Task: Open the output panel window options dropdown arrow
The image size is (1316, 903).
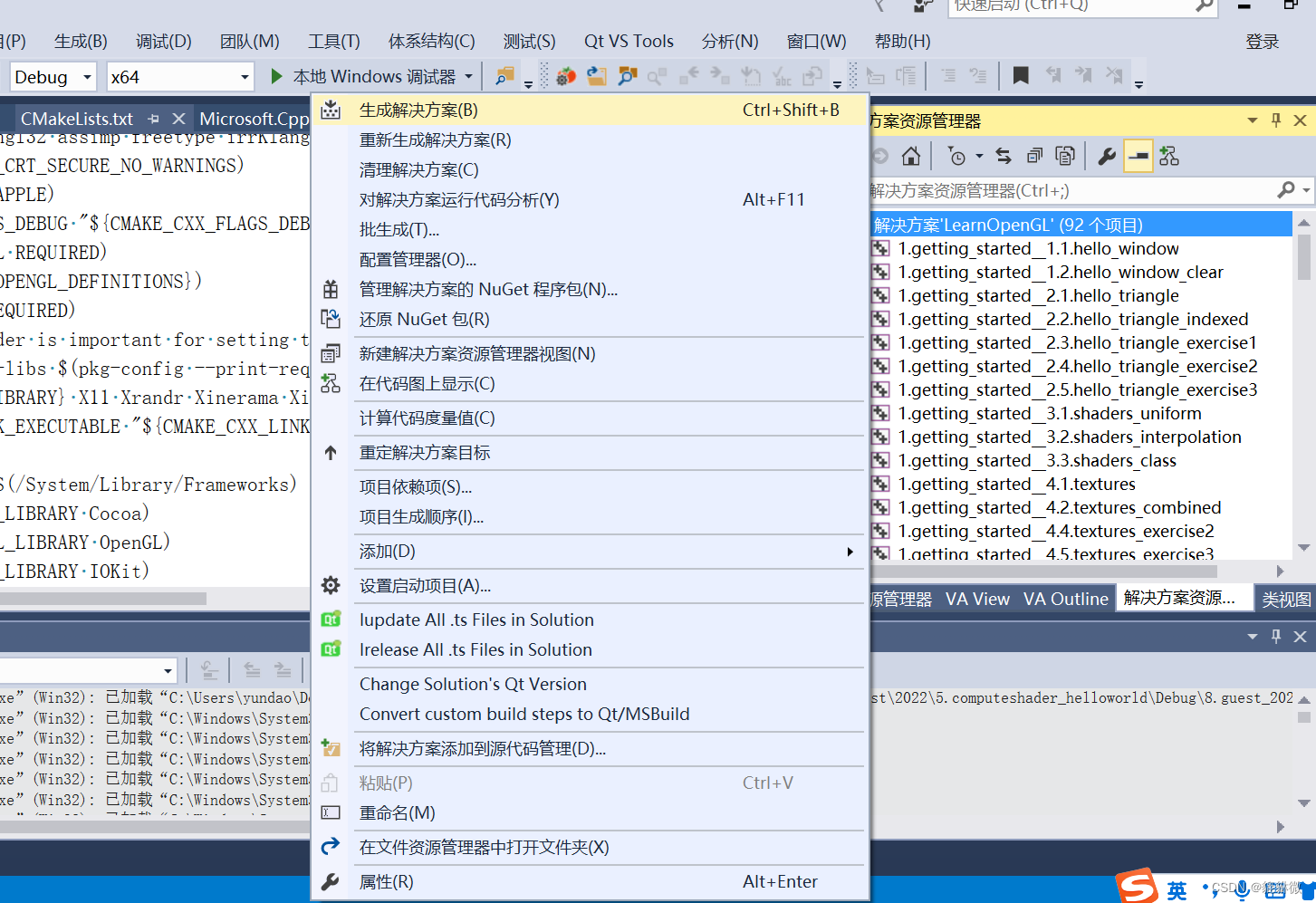Action: (x=1253, y=637)
